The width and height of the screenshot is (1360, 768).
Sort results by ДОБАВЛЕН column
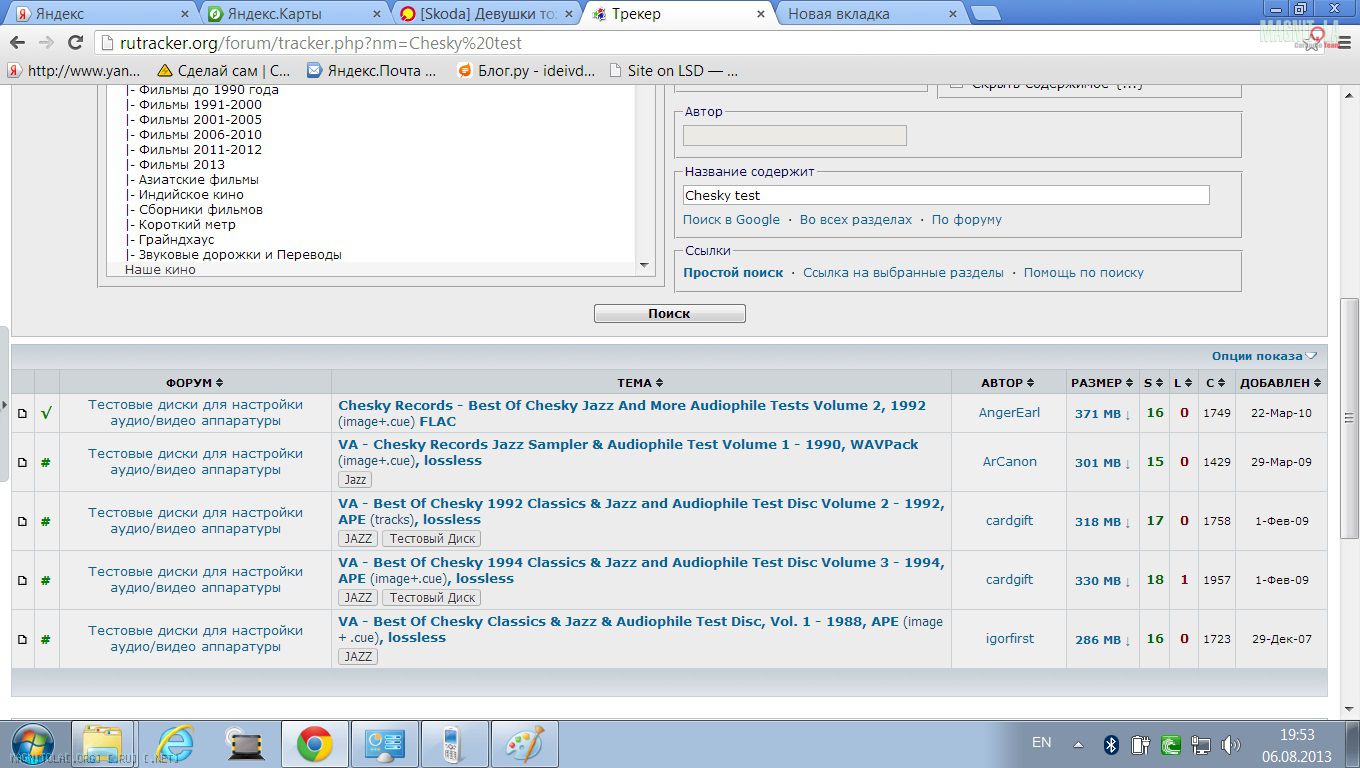[x=1281, y=383]
